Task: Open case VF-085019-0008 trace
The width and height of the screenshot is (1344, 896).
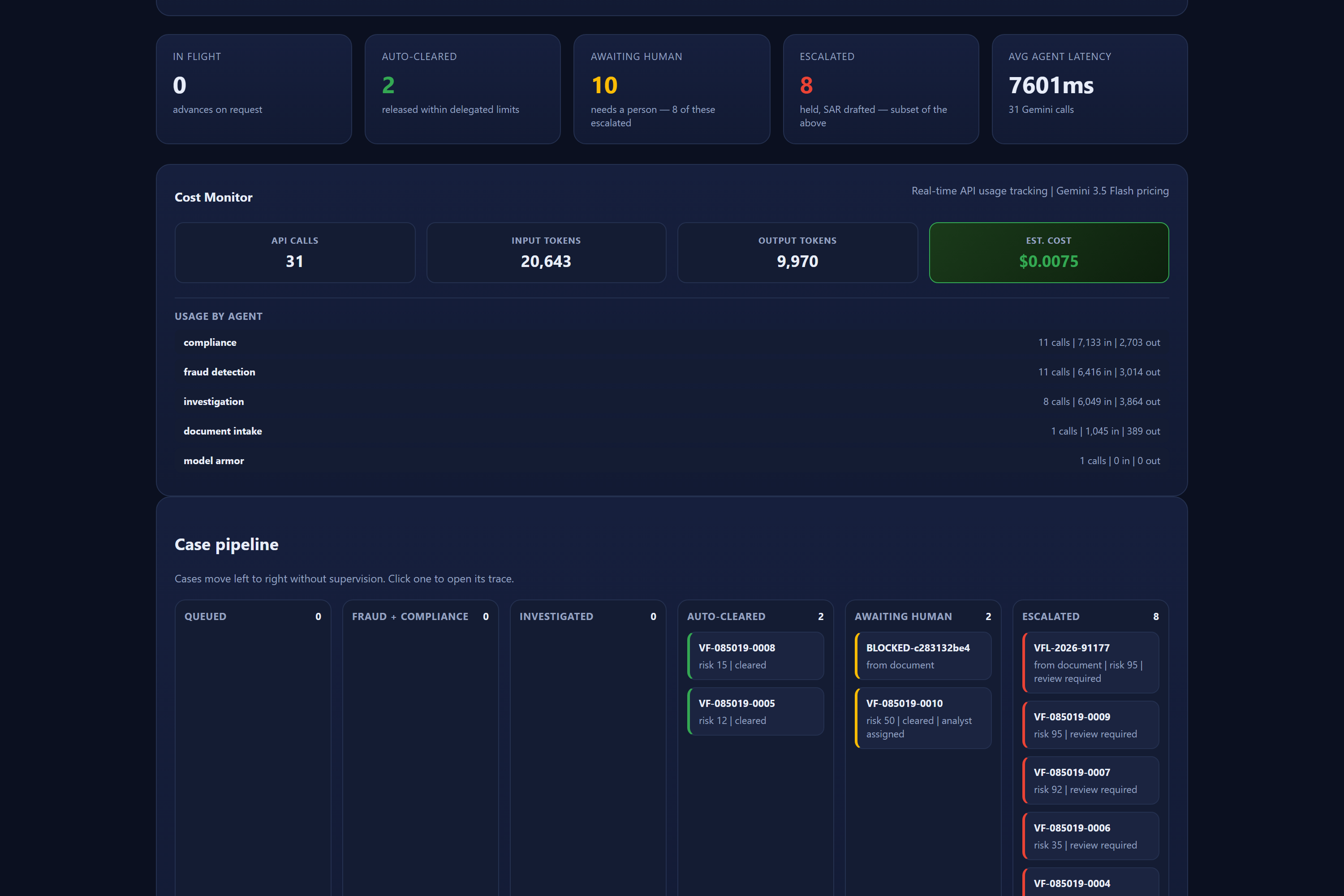Action: (755, 656)
